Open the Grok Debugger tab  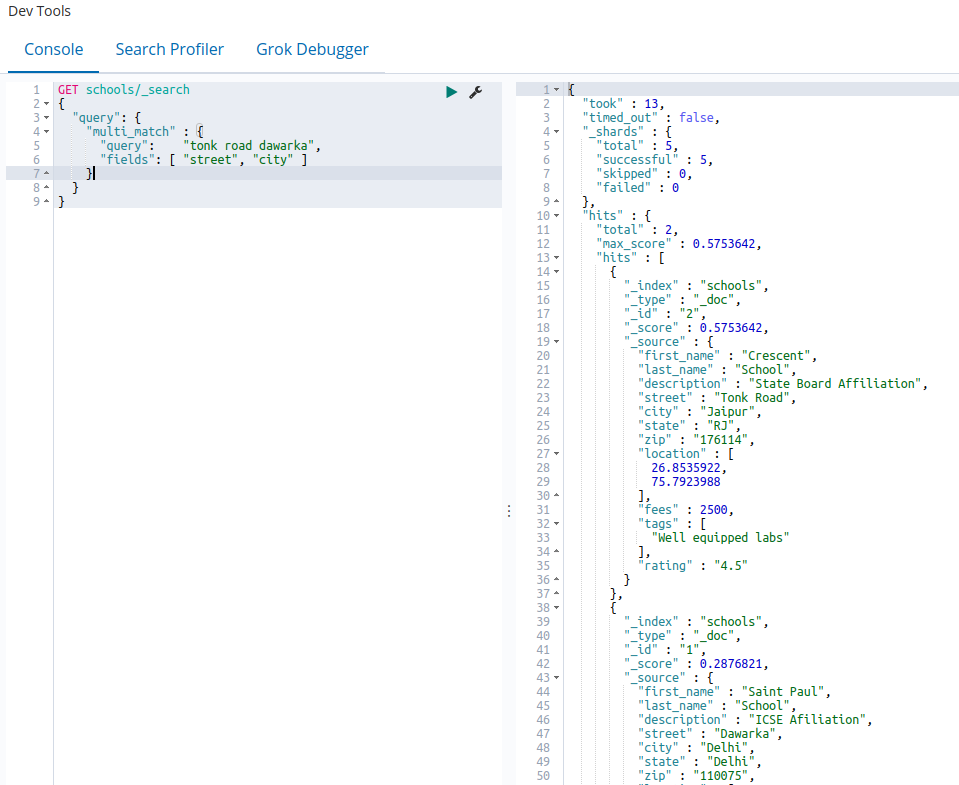(x=312, y=49)
